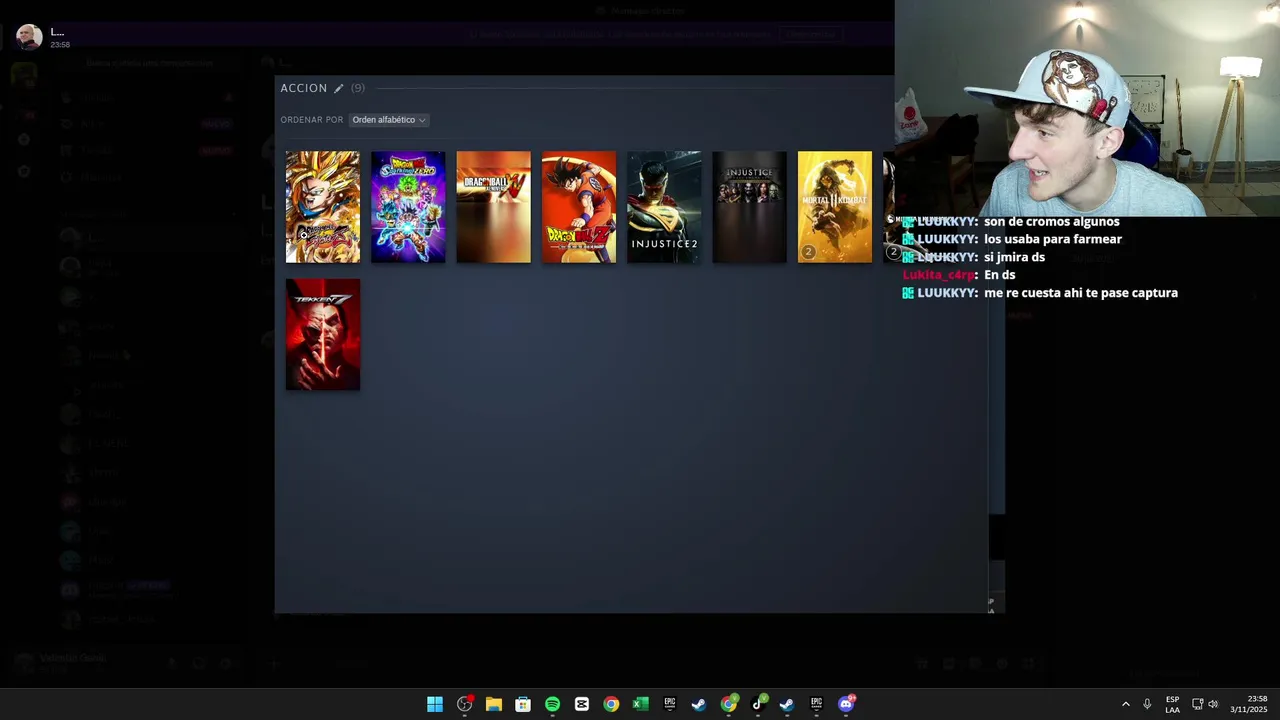Open the Orden alfabético sort dropdown
This screenshot has height=720, width=1280.
(388, 120)
